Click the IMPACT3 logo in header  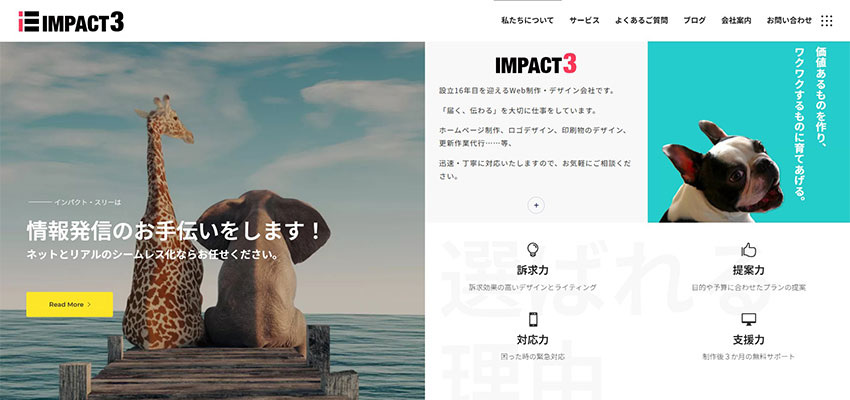[x=71, y=22]
